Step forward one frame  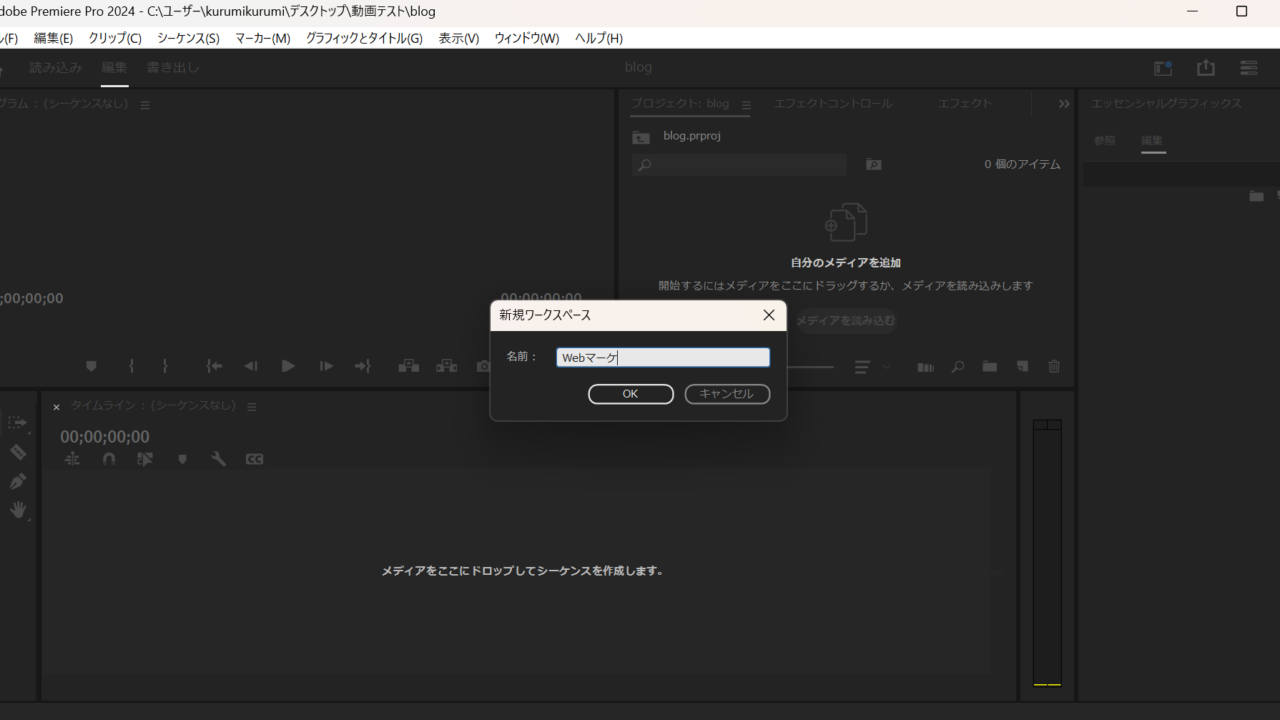coord(326,367)
